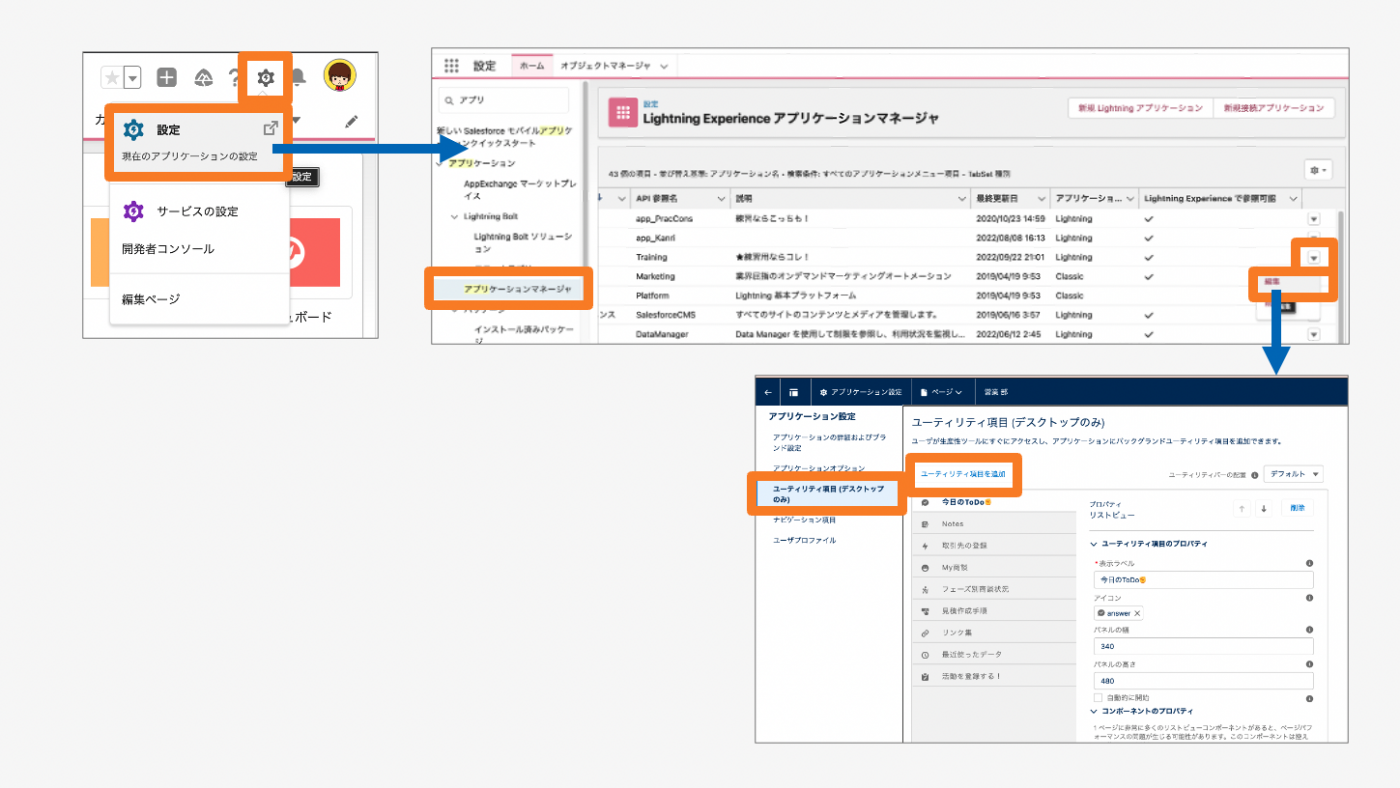Viewport: 1400px width, 788px height.
Task: Click the Quick Find search box with アプリ
Action: 505,100
